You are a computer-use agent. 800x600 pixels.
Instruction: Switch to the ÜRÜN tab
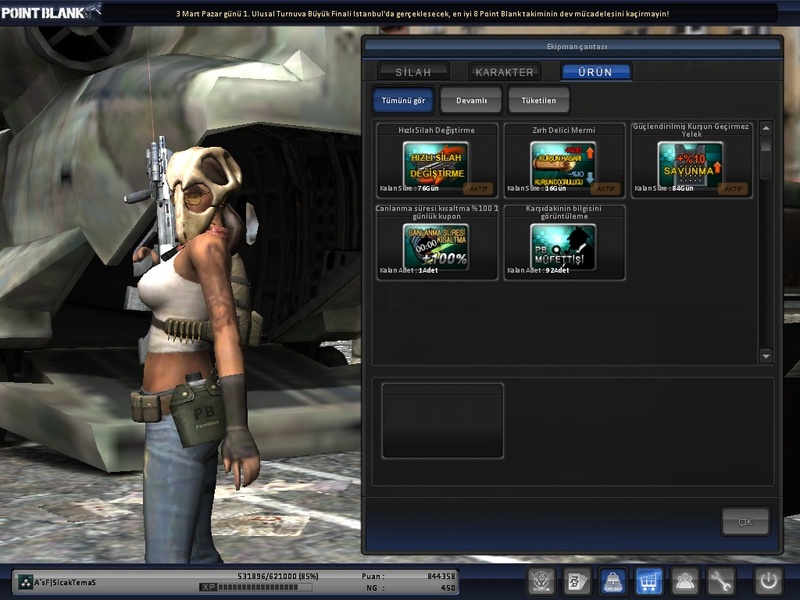[595, 72]
